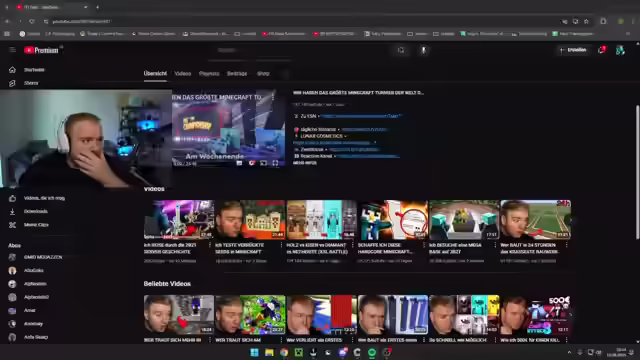This screenshot has height=360, width=640.
Task: Open AbuGoku subscription in sidebar
Action: pos(33,271)
